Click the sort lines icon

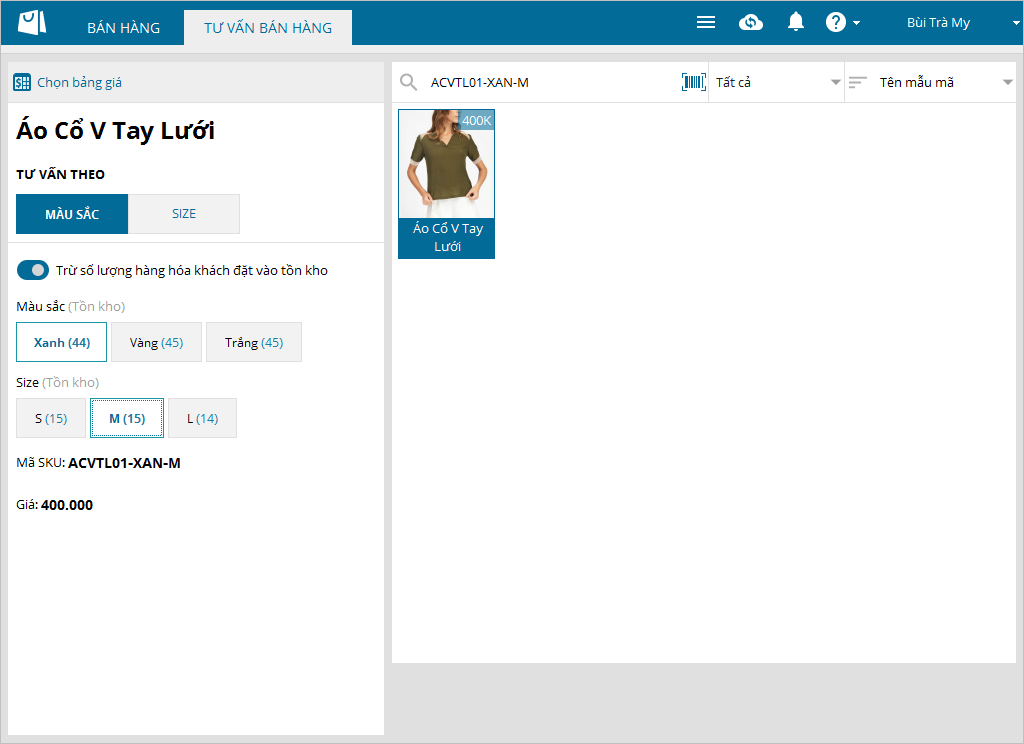pos(857,82)
